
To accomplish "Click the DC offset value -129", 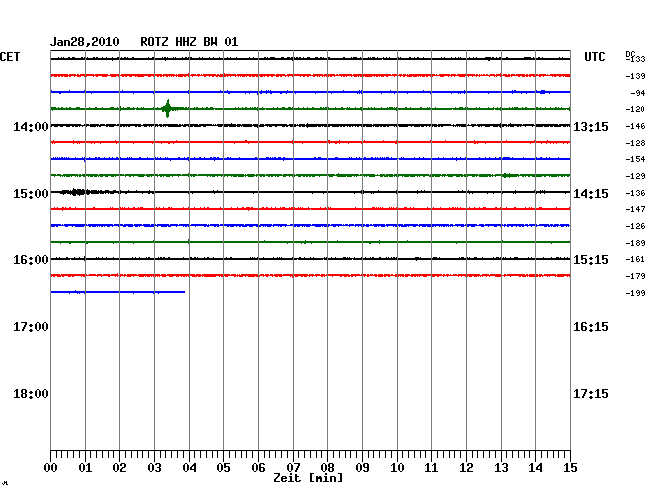I will (x=635, y=176).
